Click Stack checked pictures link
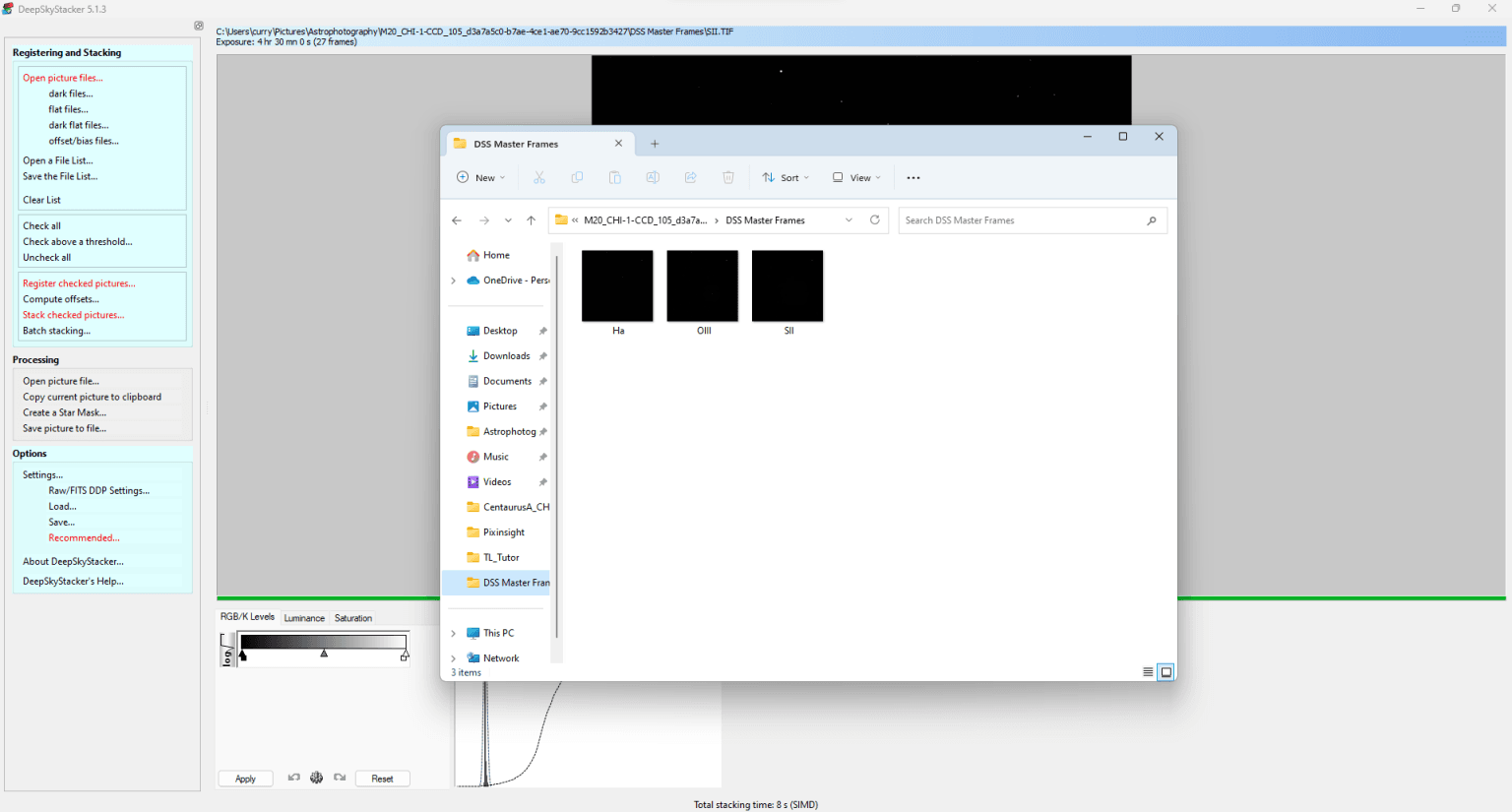 74,315
